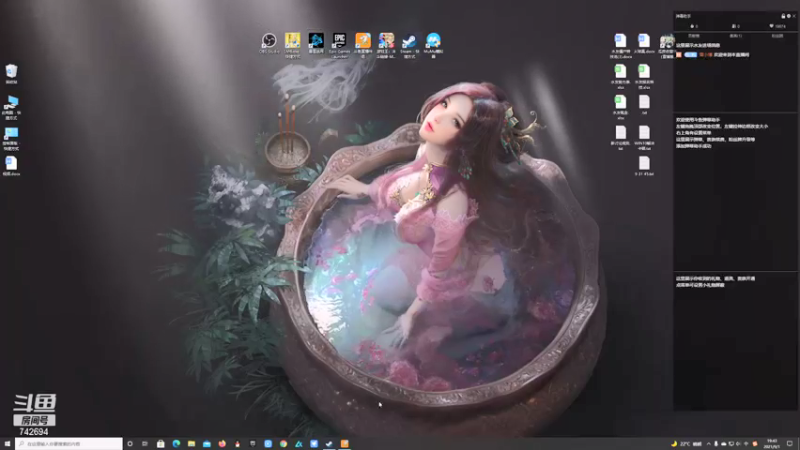Viewport: 800px width, 450px height.
Task: Open the blue wolf-icon shortcut beside Epic Games
Action: coord(316,43)
